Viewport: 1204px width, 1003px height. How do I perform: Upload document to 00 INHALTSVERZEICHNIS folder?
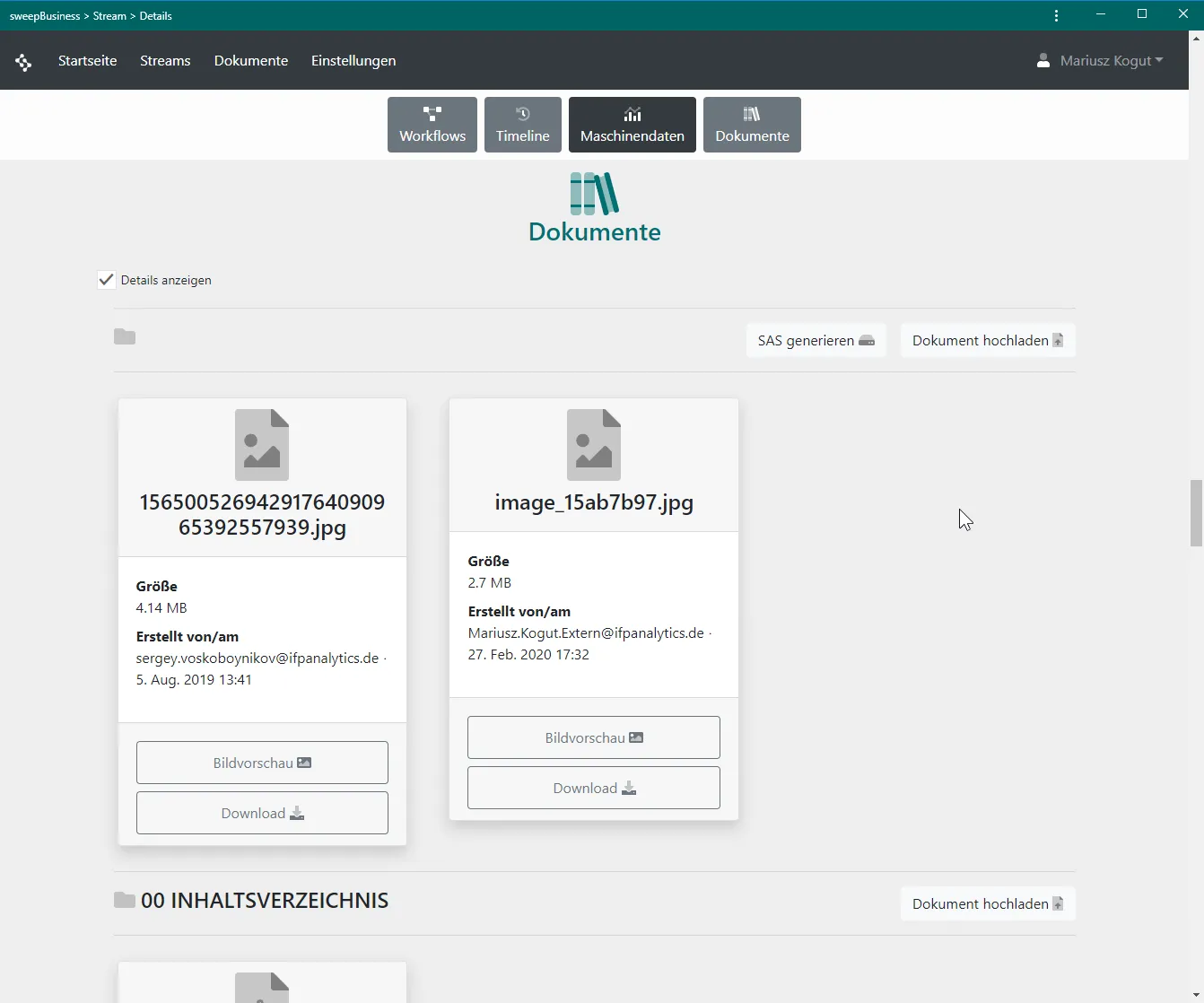pyautogui.click(x=987, y=904)
